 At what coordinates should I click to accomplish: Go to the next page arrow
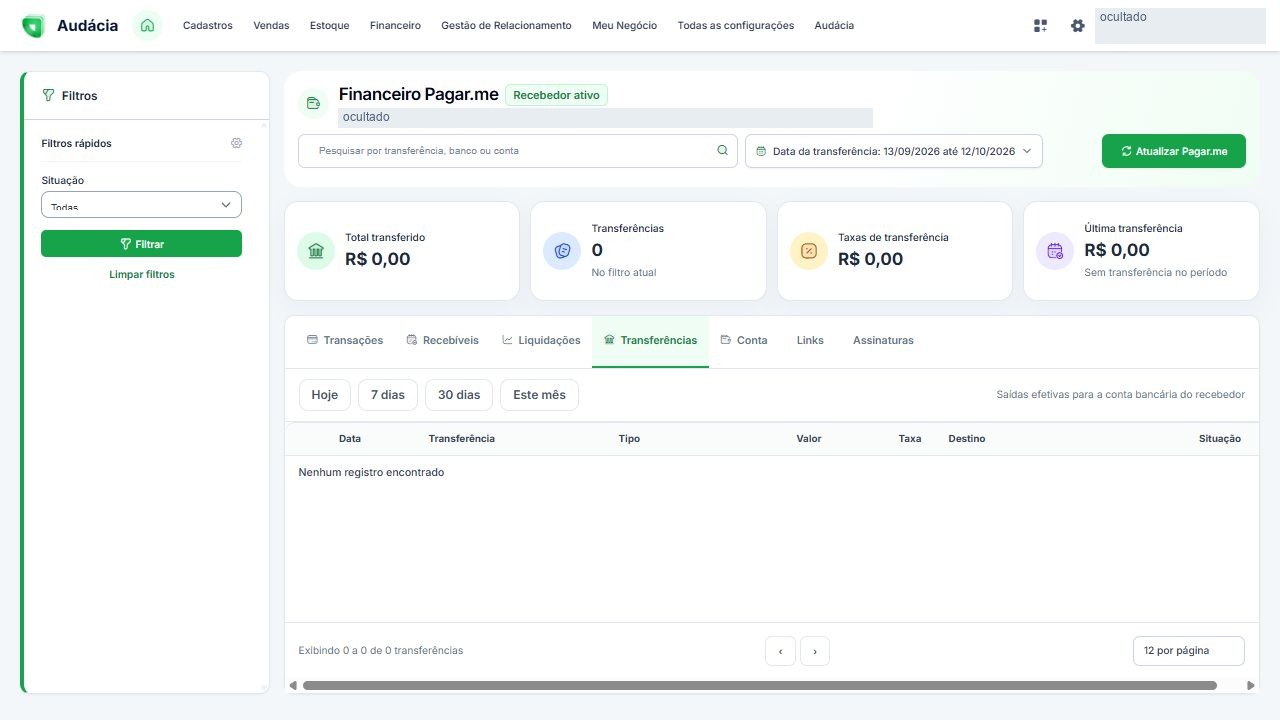coord(815,651)
